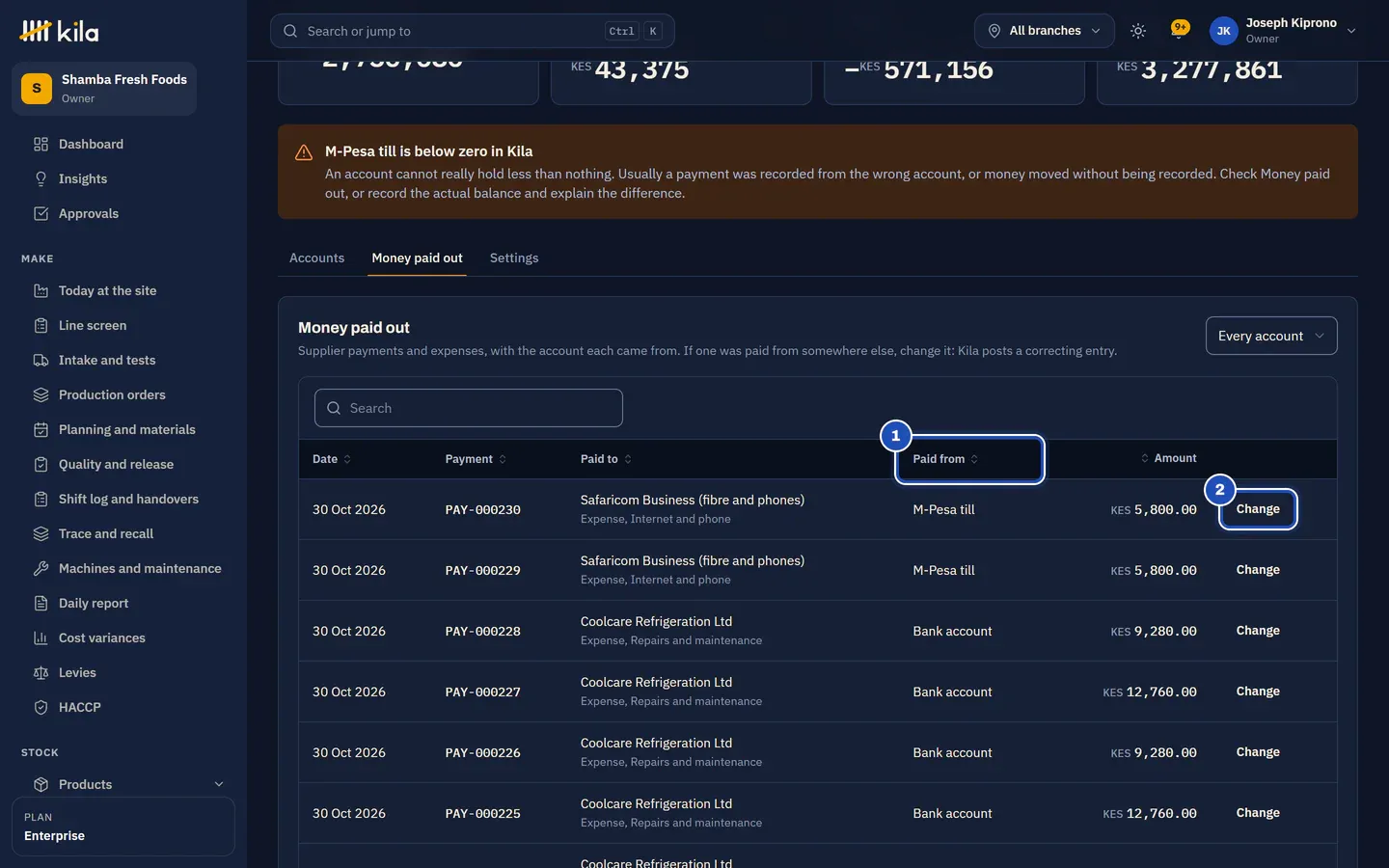Click Change for PAY-000230
The image size is (1389, 868).
1258,509
